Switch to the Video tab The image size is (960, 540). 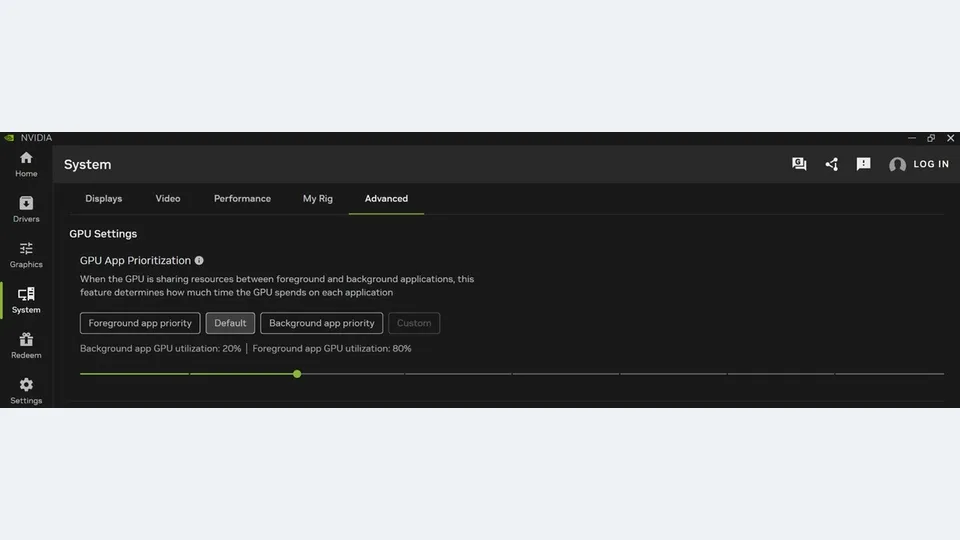tap(168, 198)
